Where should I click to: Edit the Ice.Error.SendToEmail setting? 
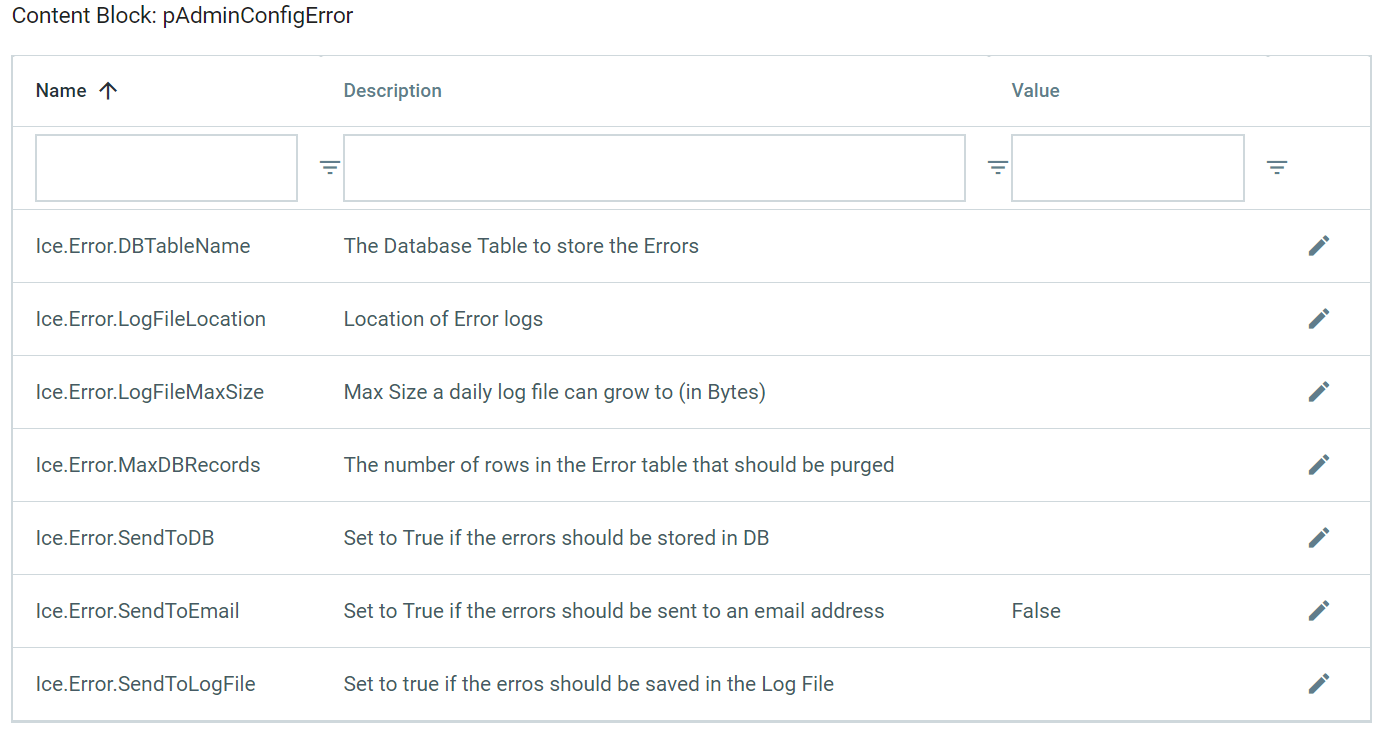pyautogui.click(x=1319, y=611)
